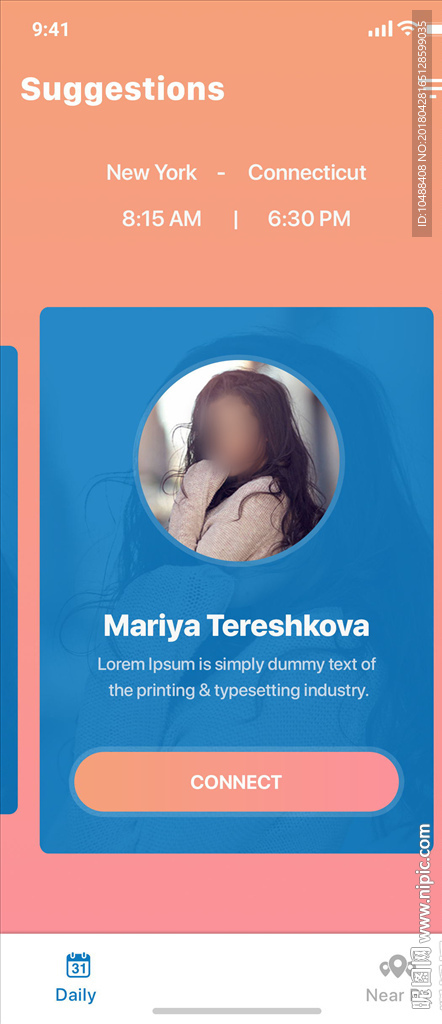Change the 8:15 AM departure time
Image resolution: width=442 pixels, height=1024 pixels.
162,219
